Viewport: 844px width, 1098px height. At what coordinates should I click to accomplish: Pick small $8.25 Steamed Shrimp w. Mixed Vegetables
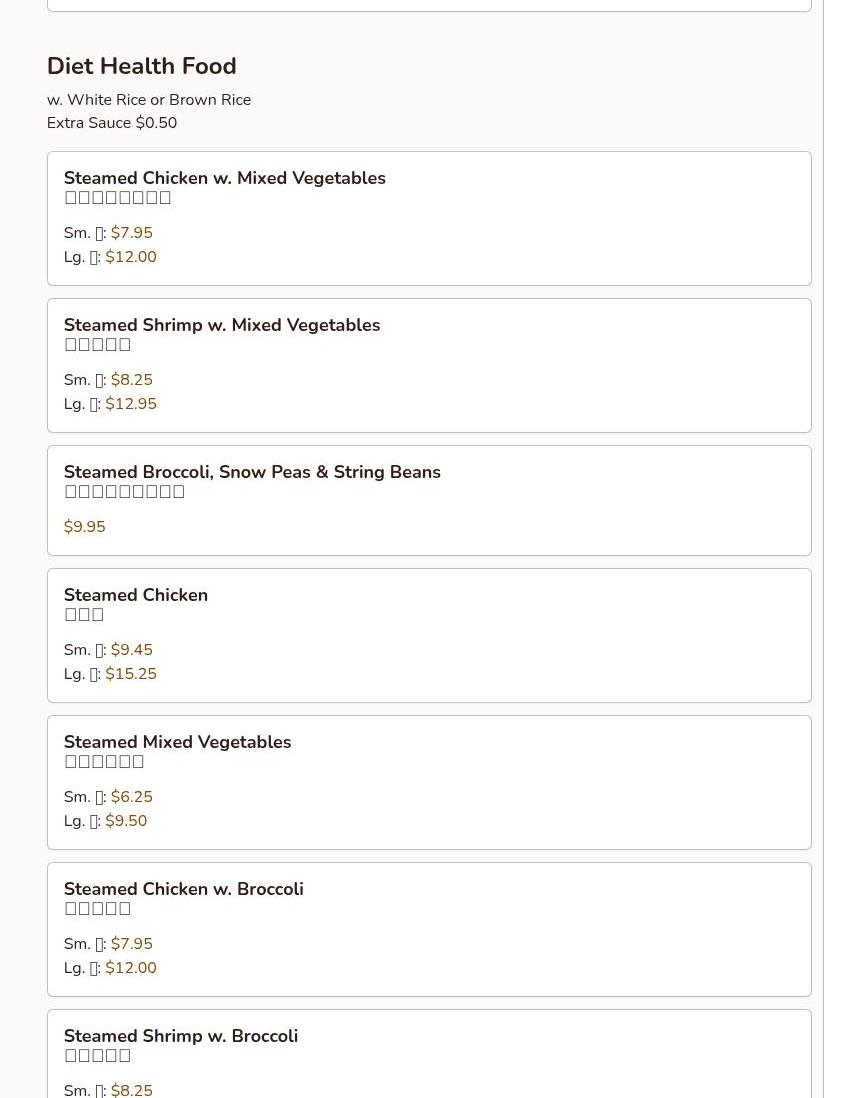click(x=131, y=380)
